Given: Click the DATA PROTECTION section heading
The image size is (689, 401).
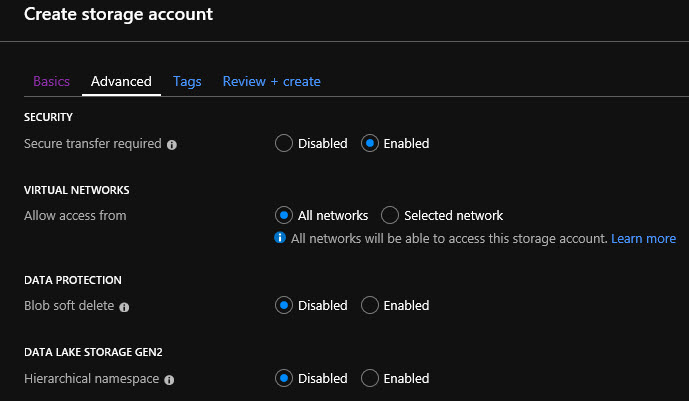Looking at the screenshot, I should [x=73, y=280].
